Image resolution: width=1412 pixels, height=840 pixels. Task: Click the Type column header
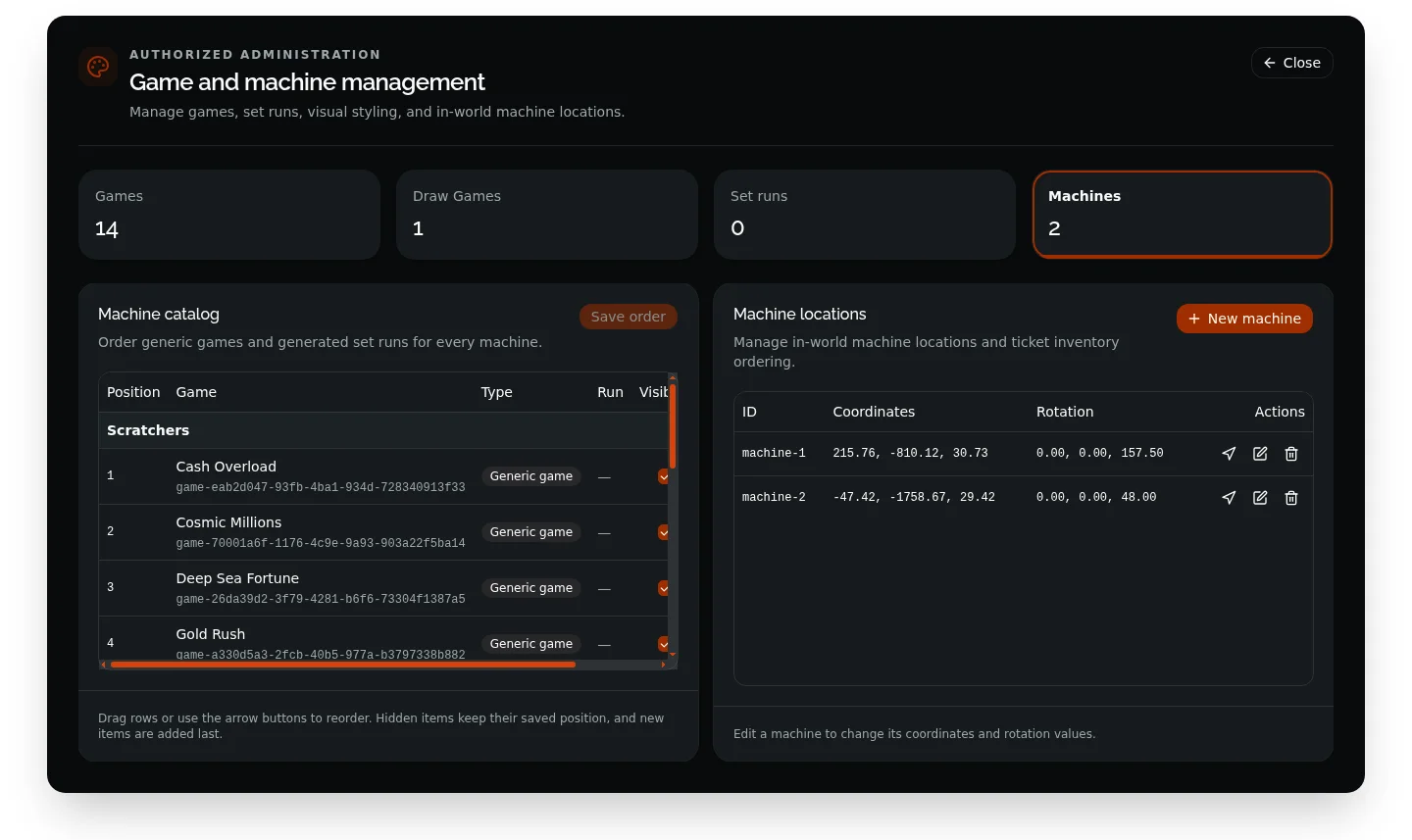click(x=496, y=392)
